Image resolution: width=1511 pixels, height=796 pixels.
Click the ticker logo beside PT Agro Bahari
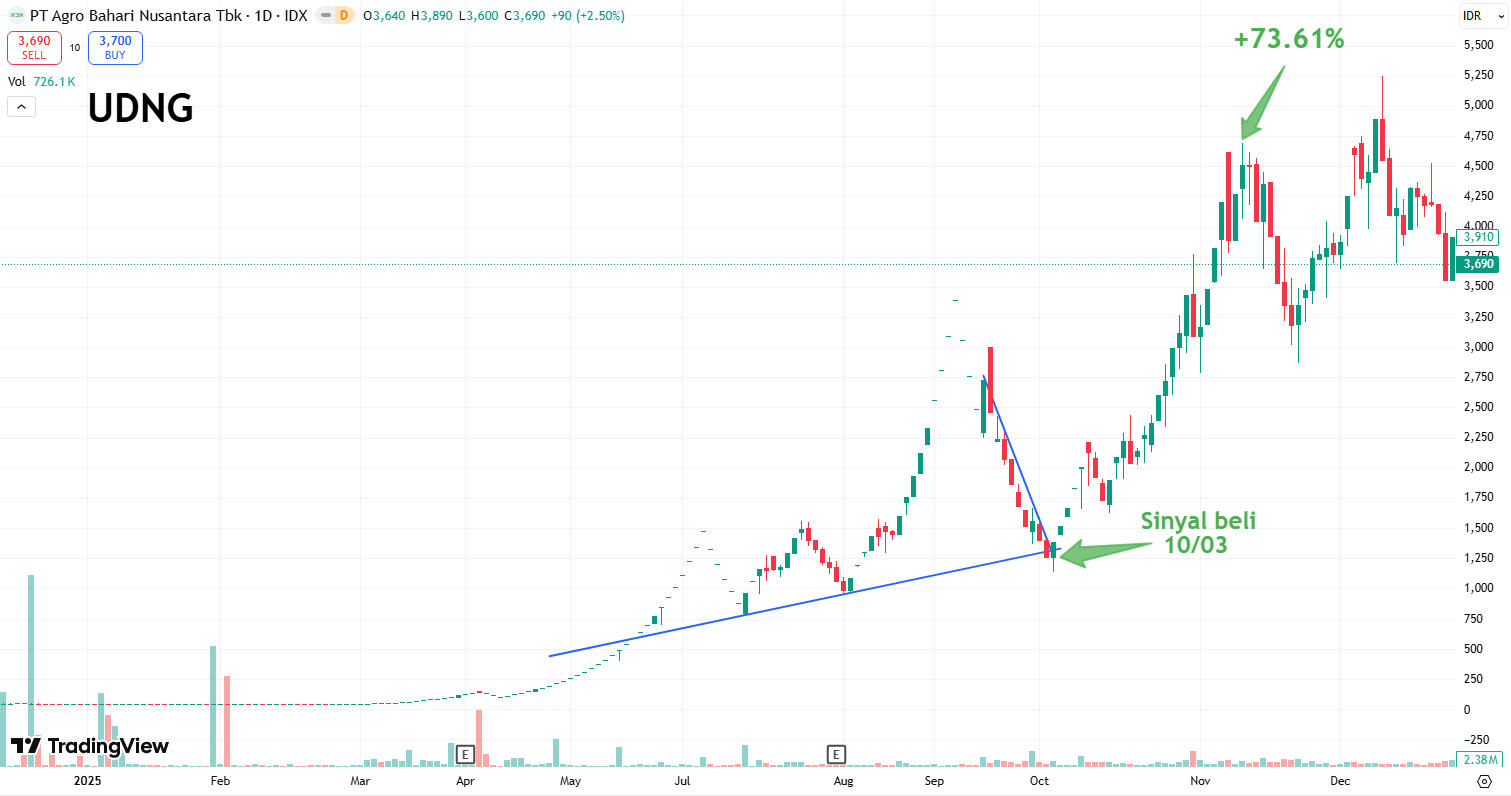click(16, 16)
